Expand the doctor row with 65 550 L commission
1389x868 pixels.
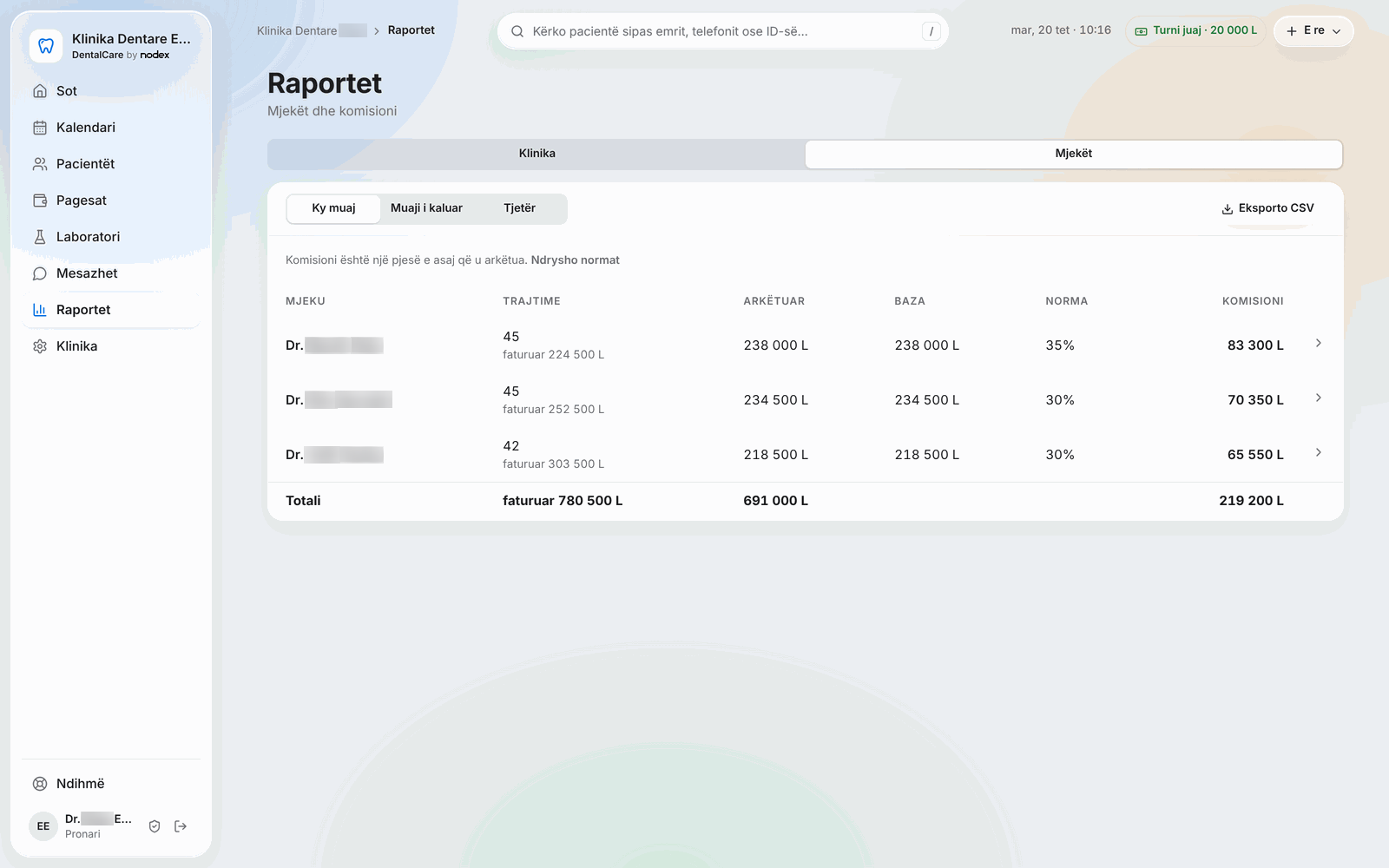(1319, 453)
